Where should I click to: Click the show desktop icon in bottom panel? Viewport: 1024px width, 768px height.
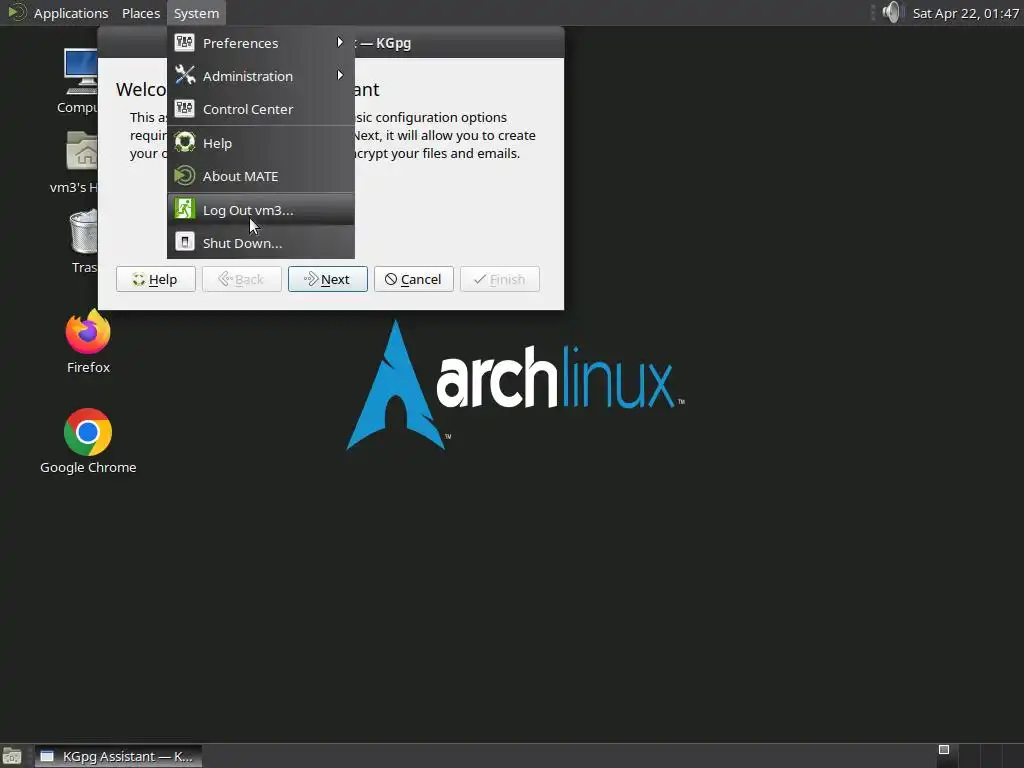pyautogui.click(x=12, y=756)
